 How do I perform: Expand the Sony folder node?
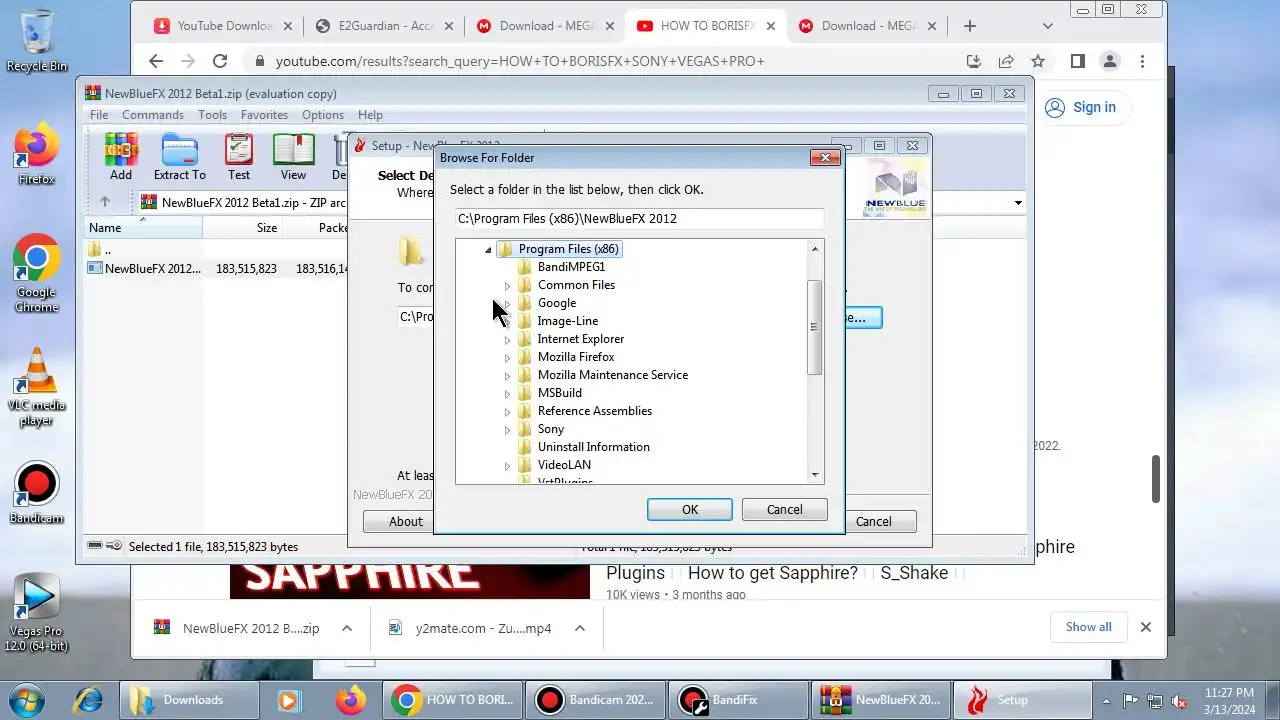(x=507, y=429)
